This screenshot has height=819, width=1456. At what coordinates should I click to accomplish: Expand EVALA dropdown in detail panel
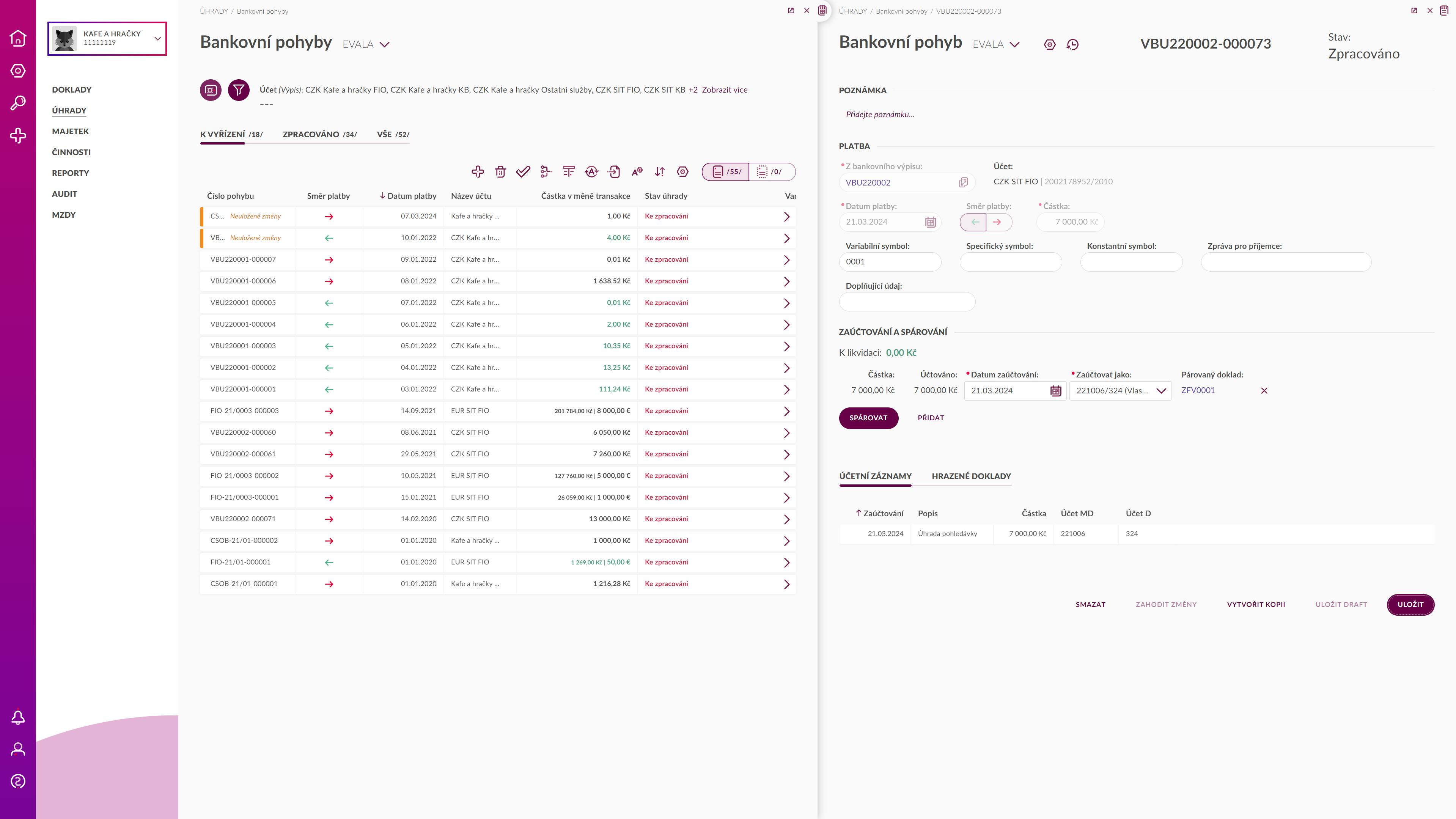(x=1014, y=45)
